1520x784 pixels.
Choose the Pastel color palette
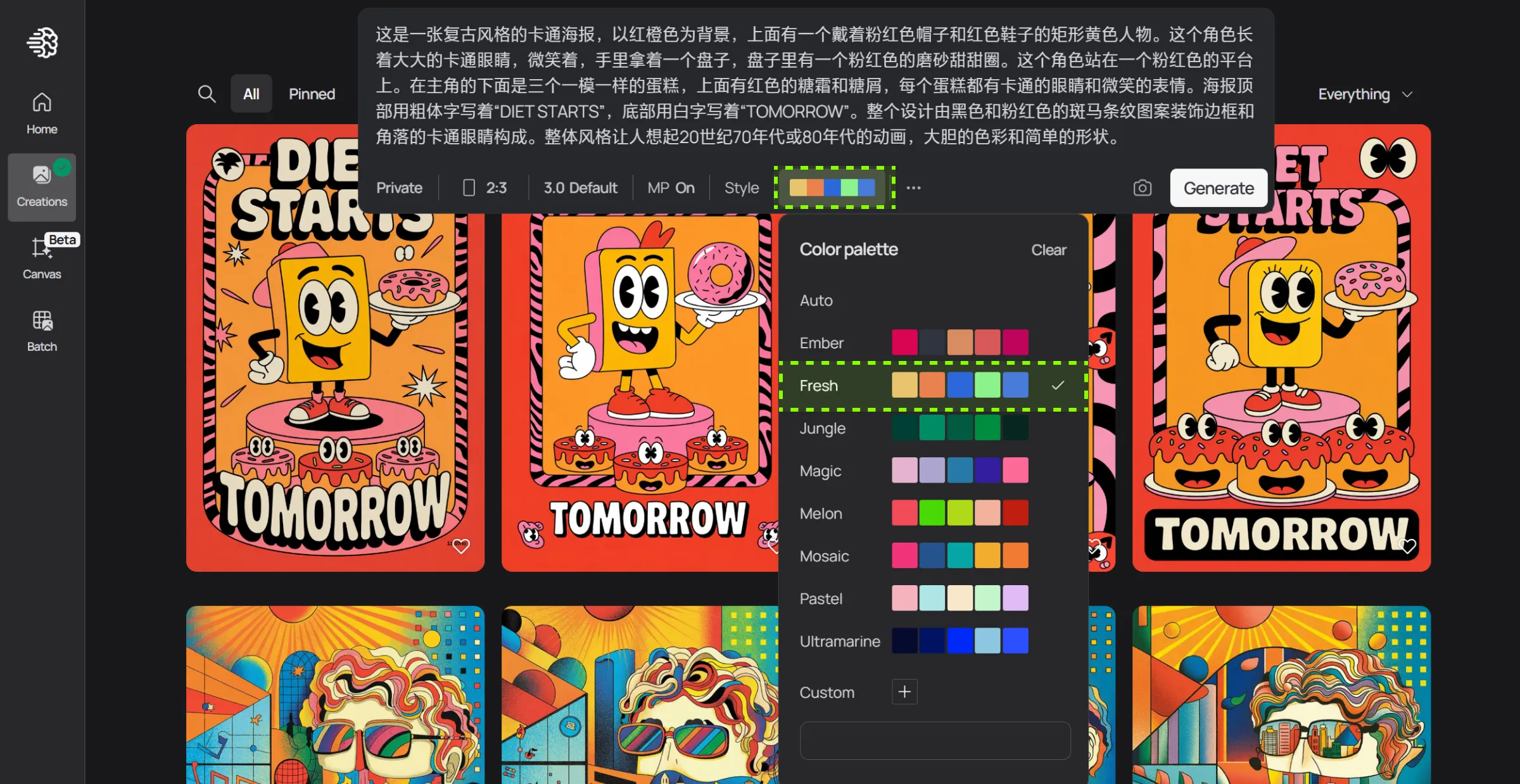(x=933, y=598)
